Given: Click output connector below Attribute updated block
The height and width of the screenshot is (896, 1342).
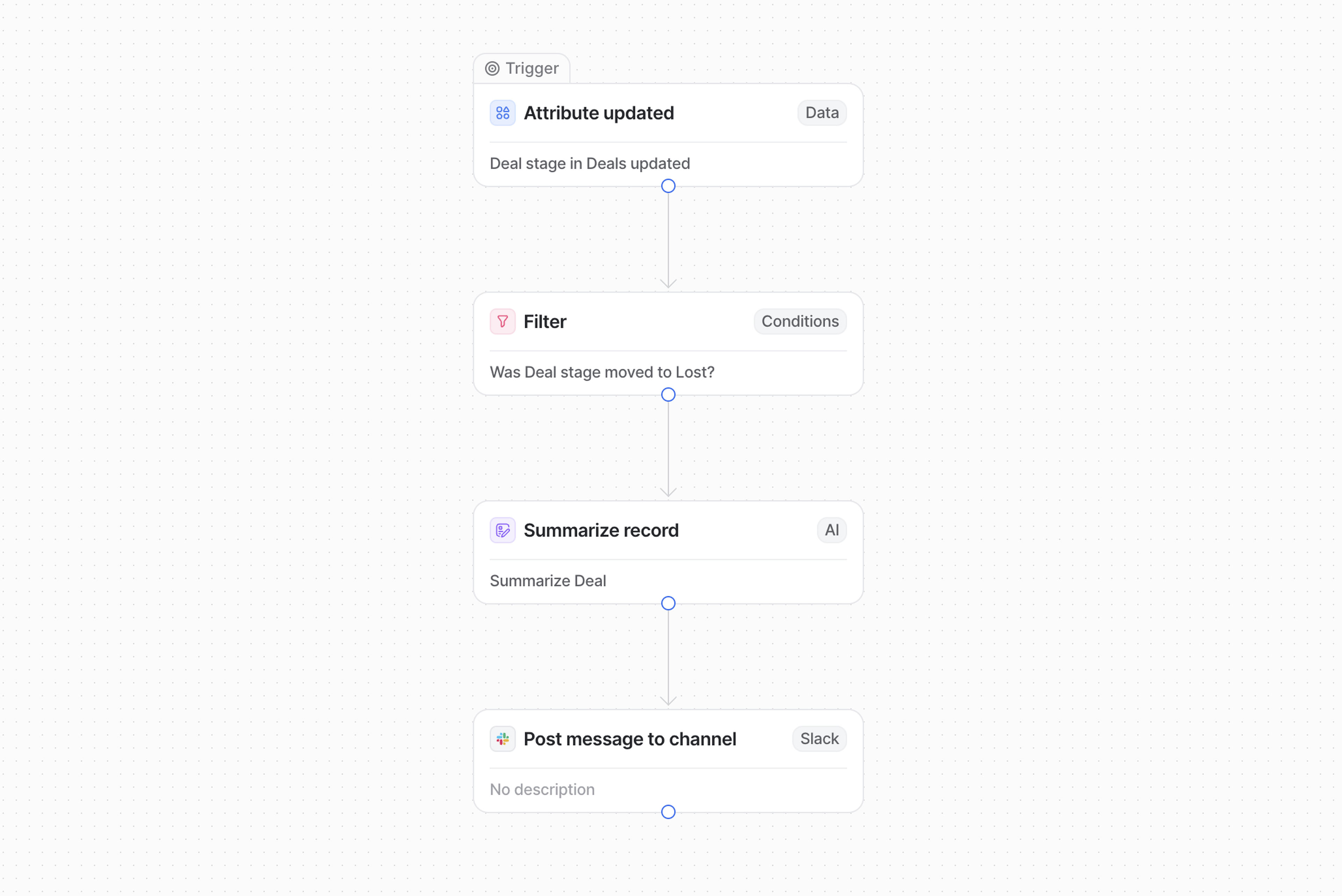Looking at the screenshot, I should pos(668,186).
